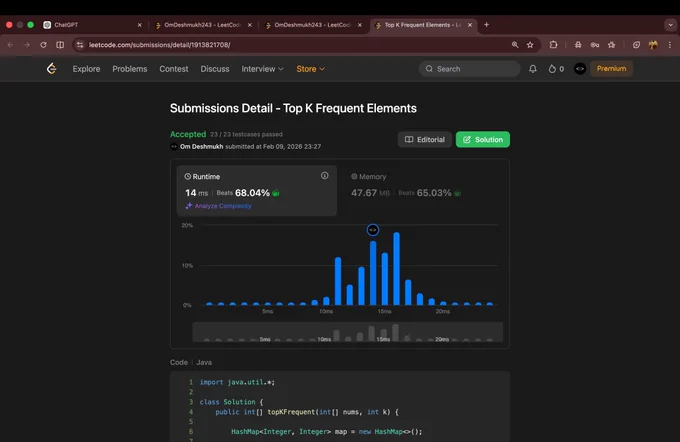
Task: Switch to the first OmDeshmukh243 LeetCode tab
Action: coord(203,25)
